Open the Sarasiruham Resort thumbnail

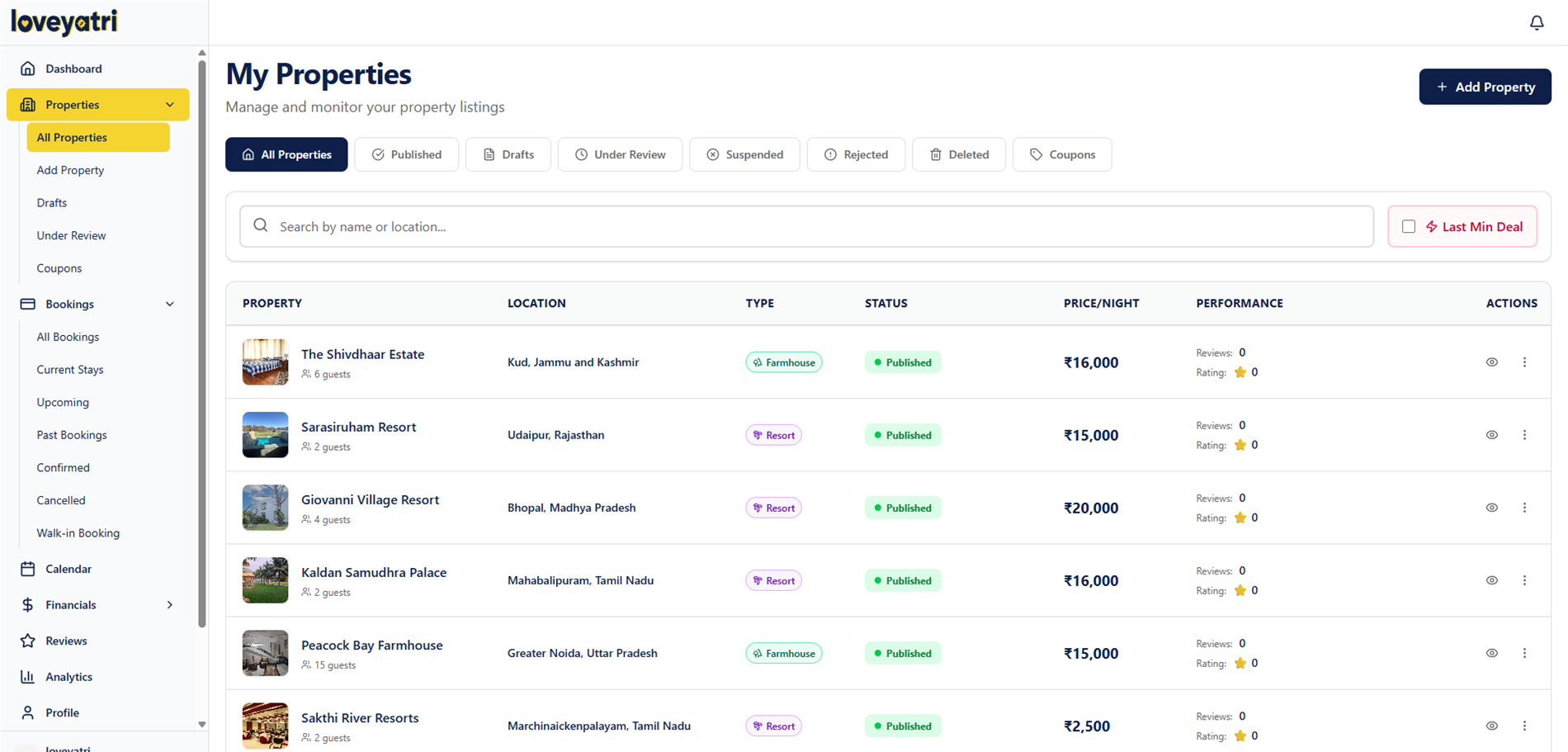pos(265,435)
